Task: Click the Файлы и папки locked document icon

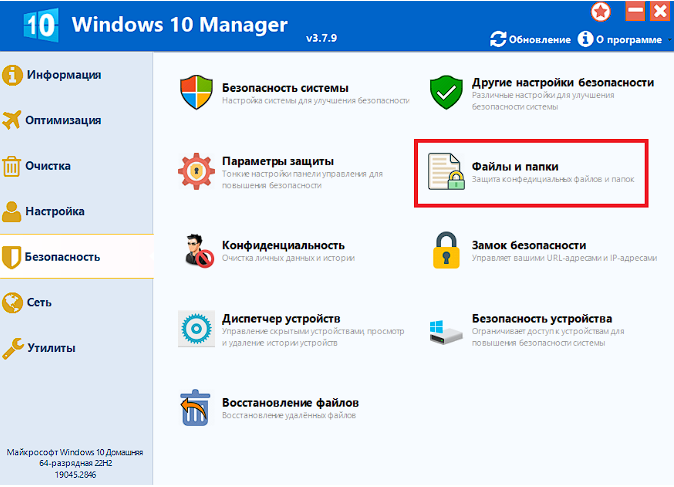Action: click(x=446, y=172)
